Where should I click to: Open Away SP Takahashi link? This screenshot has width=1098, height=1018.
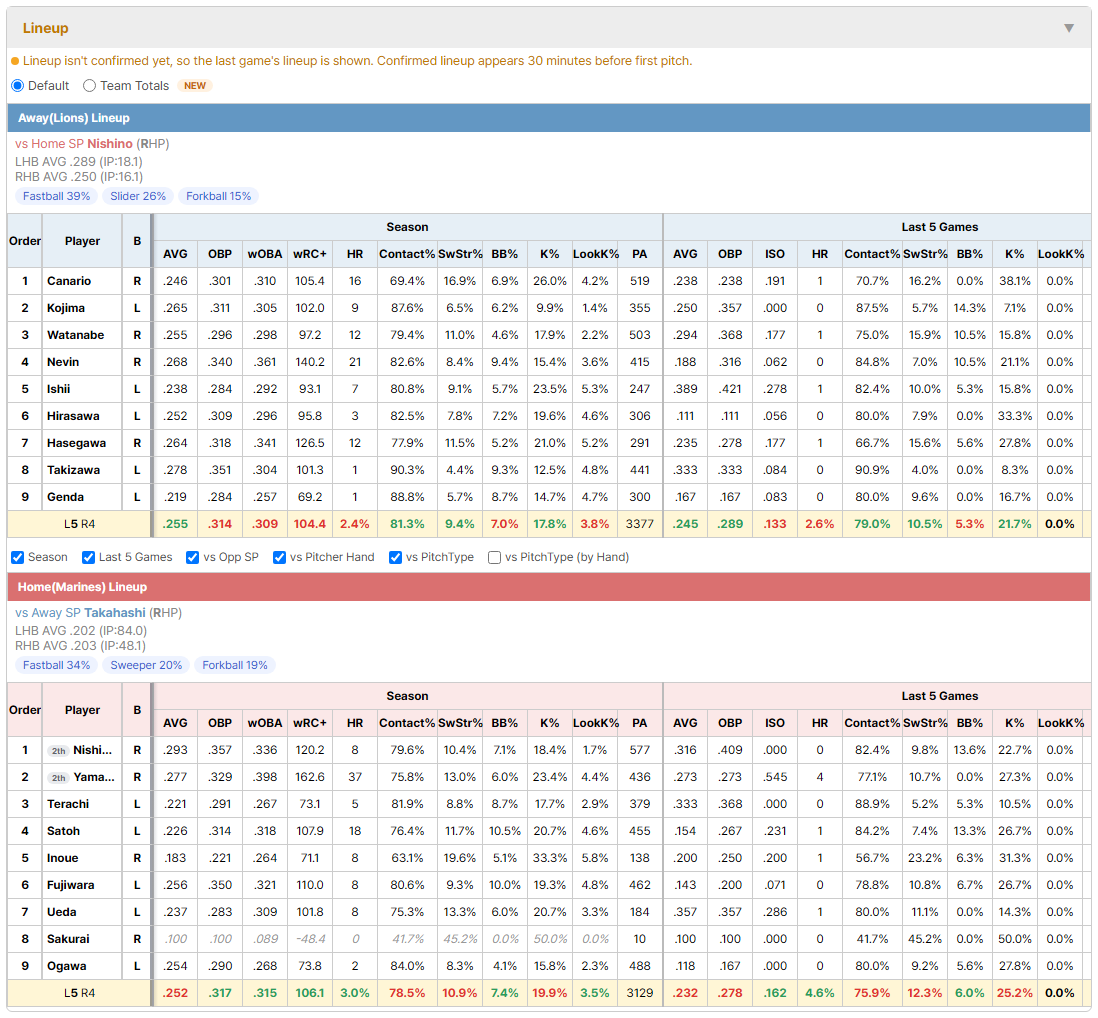[x=115, y=613]
